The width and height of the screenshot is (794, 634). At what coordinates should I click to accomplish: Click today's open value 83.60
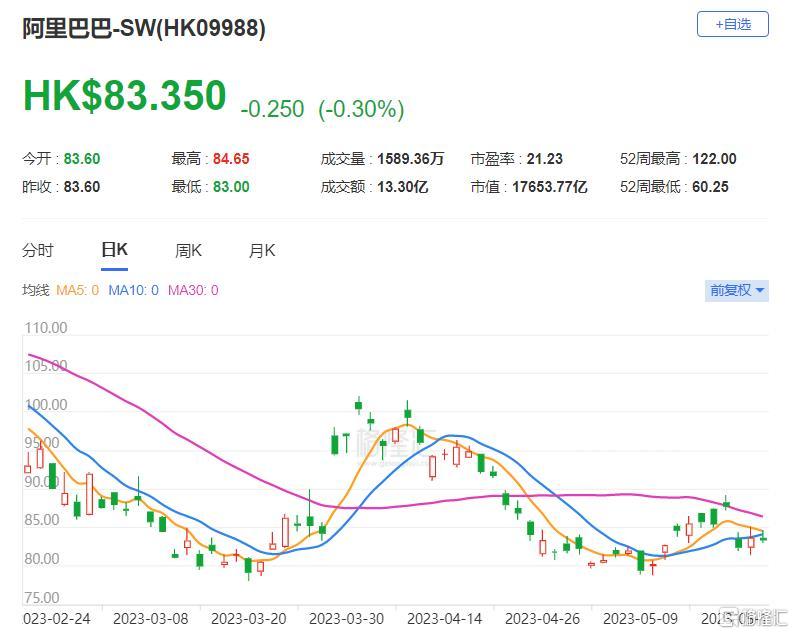point(82,159)
